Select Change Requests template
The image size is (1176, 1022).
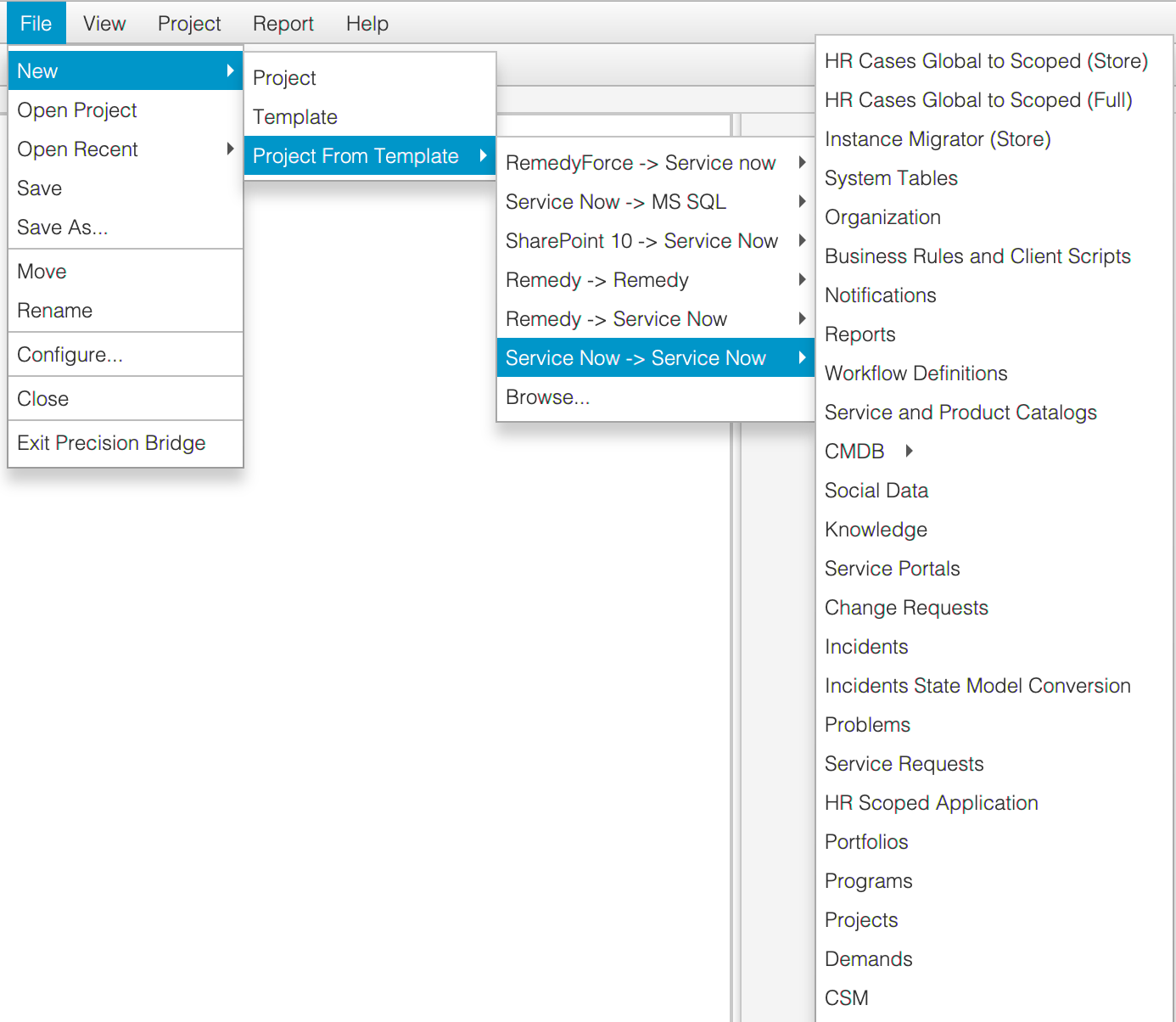tap(994, 607)
